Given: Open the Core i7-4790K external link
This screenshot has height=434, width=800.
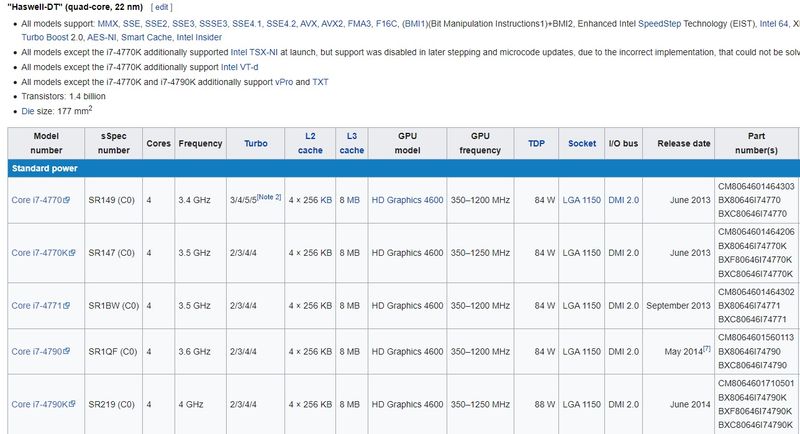Looking at the screenshot, I should (43, 404).
